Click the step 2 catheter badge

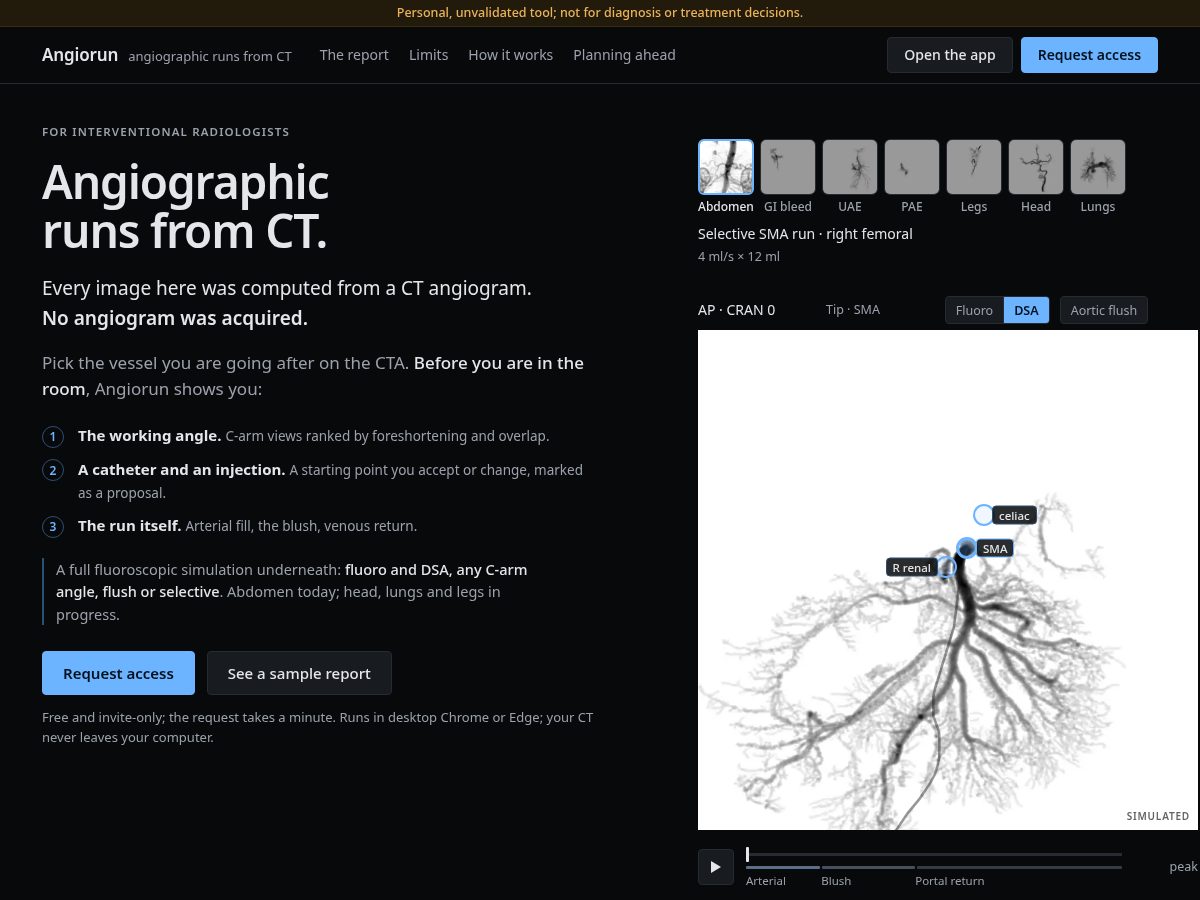[52, 470]
